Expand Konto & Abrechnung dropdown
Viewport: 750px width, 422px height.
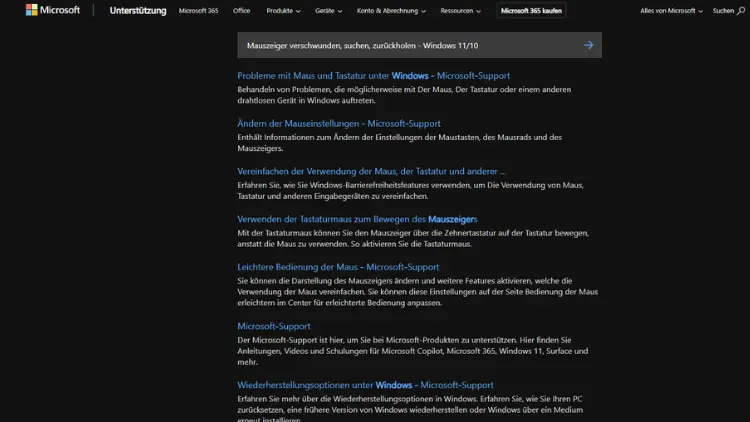pyautogui.click(x=391, y=11)
